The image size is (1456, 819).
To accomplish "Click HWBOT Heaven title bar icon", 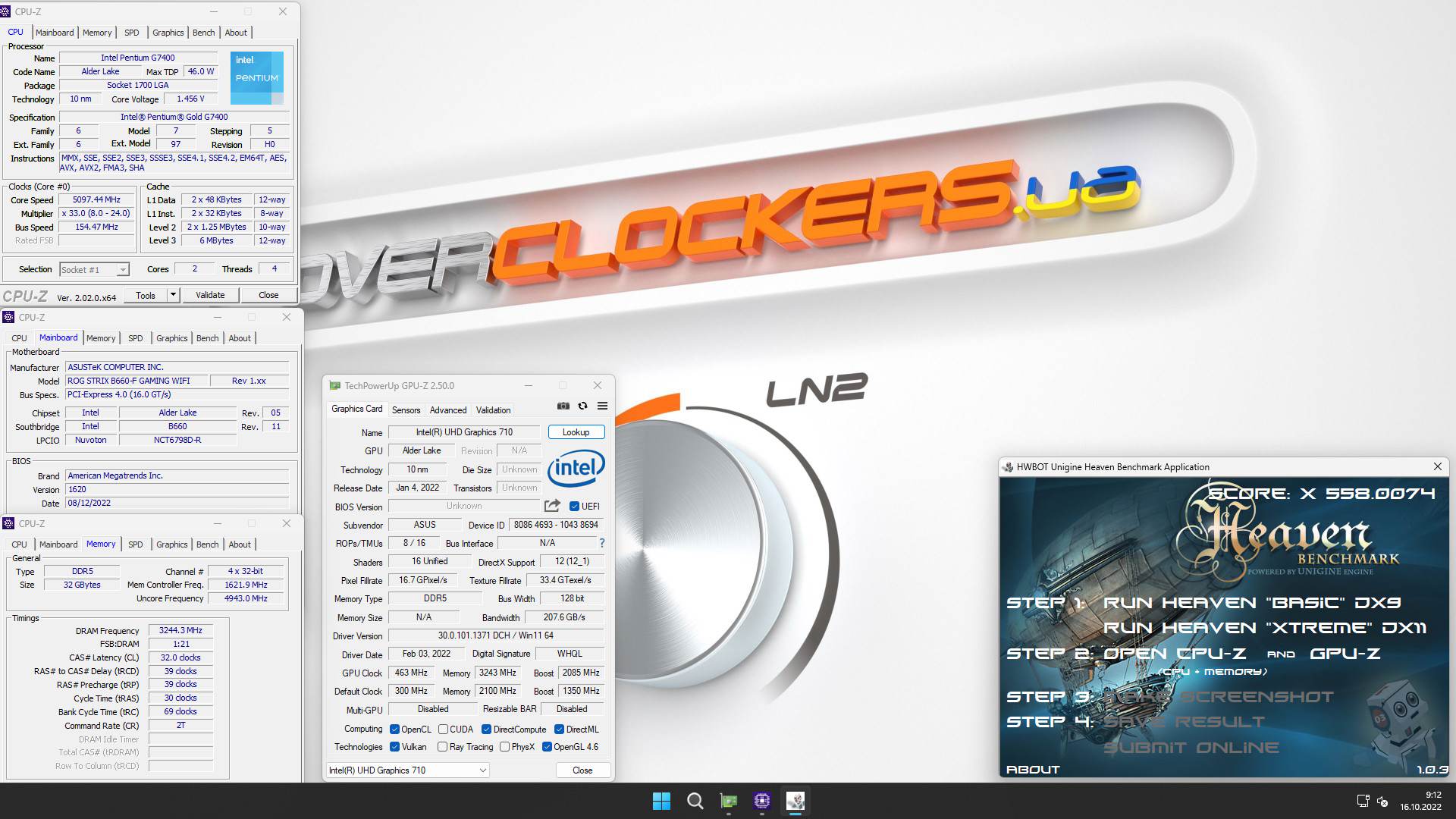I will point(1008,467).
